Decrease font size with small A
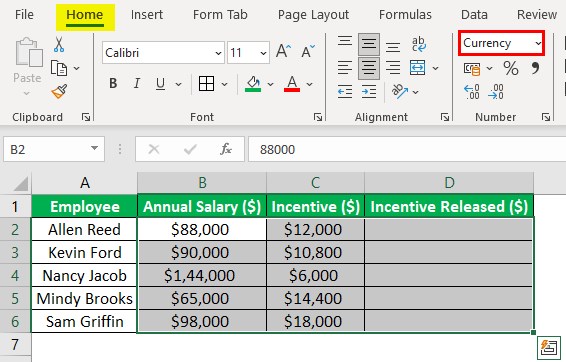The image size is (566, 362). 308,51
